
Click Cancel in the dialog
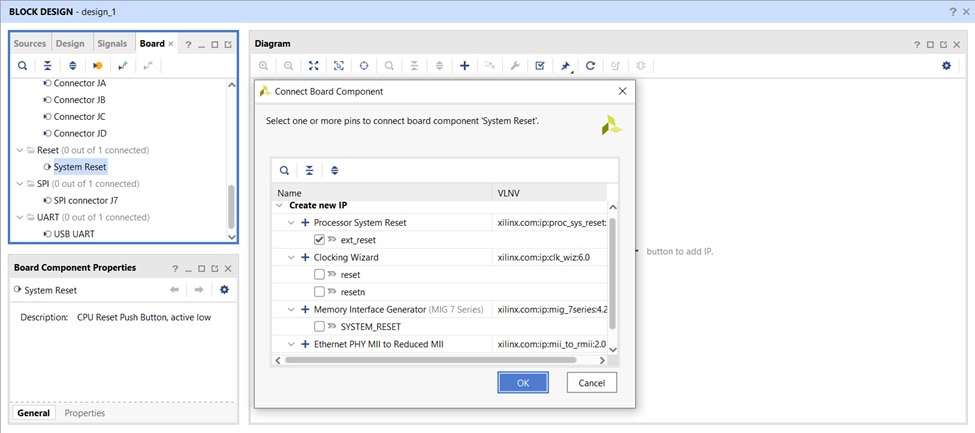[x=591, y=383]
